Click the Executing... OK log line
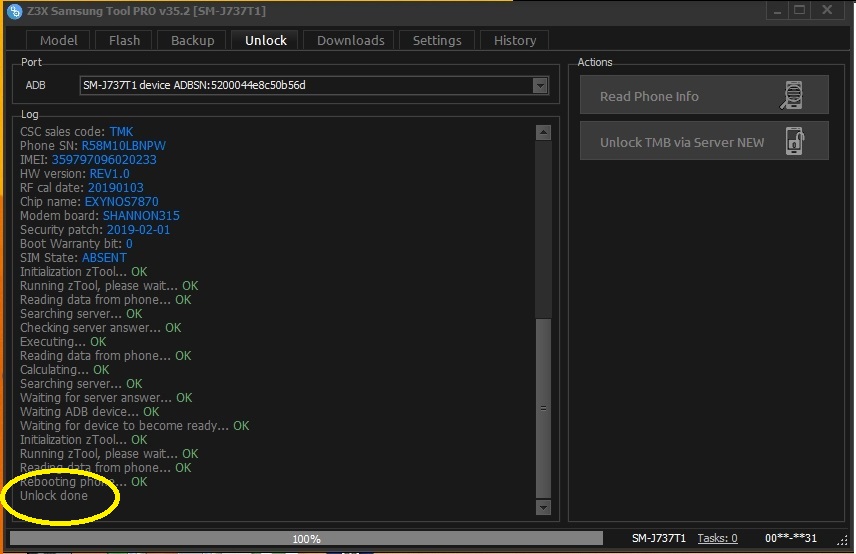Image resolution: width=856 pixels, height=554 pixels. 63,342
